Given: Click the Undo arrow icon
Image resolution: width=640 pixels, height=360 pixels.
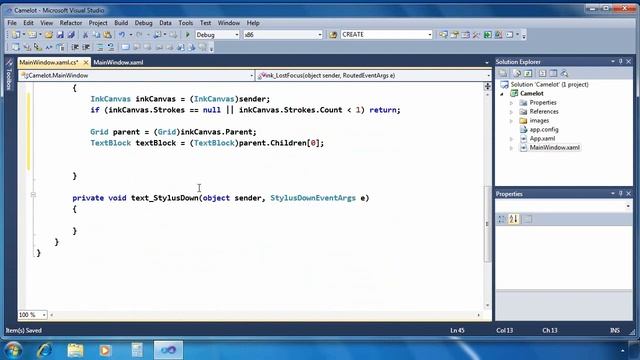Looking at the screenshot, I should pyautogui.click(x=122, y=35).
